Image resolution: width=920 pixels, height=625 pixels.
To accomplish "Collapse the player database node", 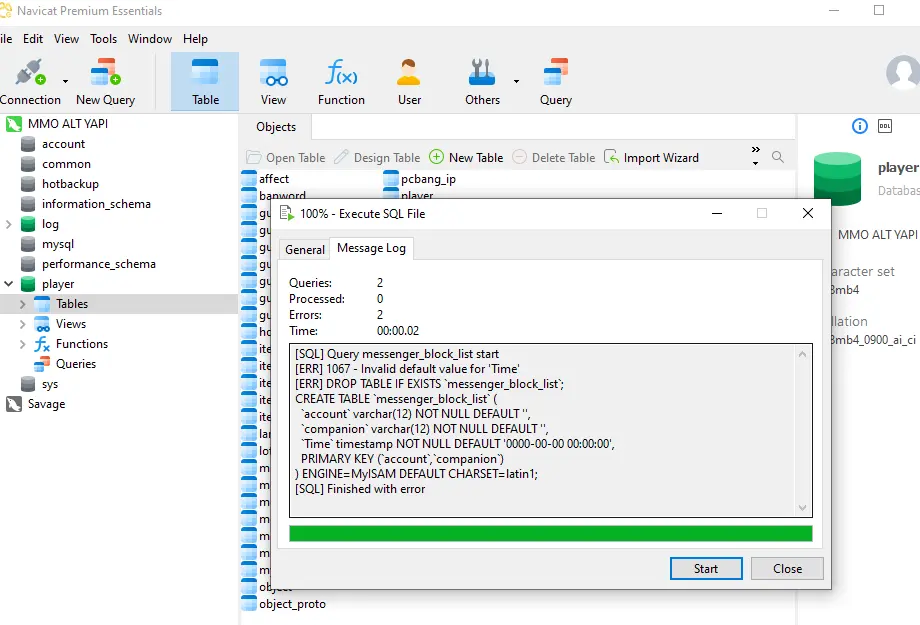I will pyautogui.click(x=9, y=284).
